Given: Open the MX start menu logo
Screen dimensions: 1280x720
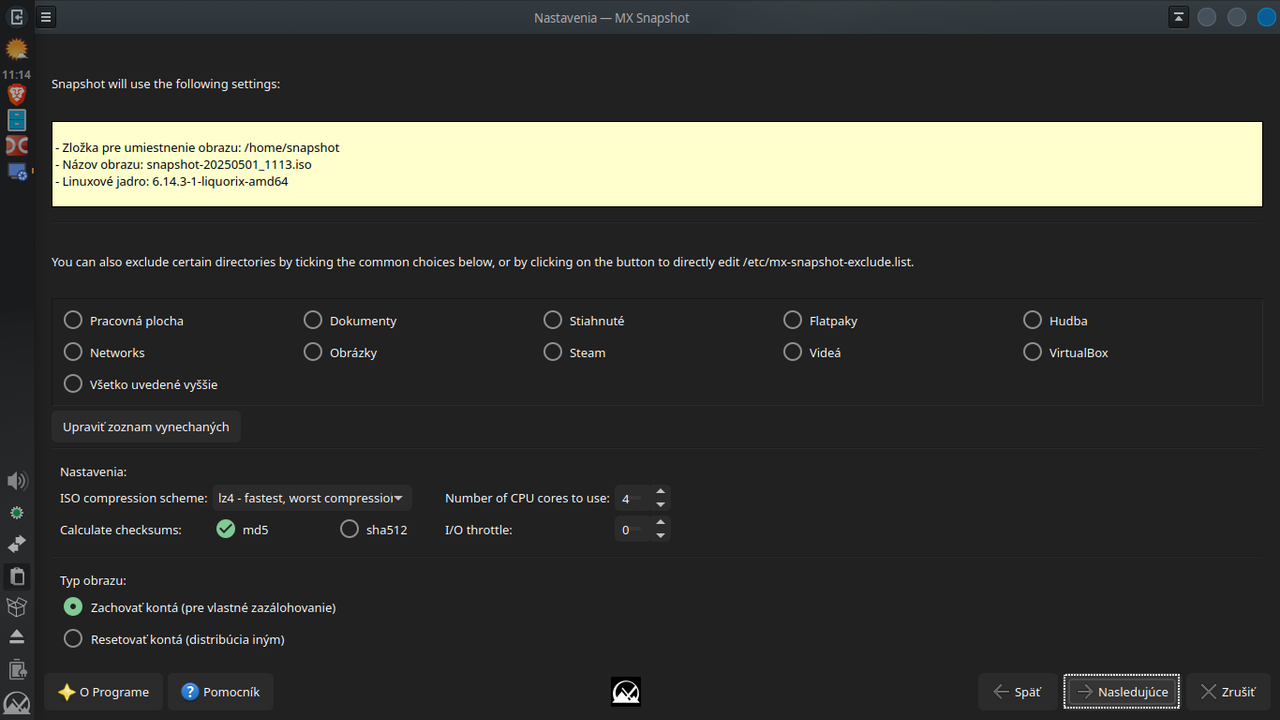Looking at the screenshot, I should (x=16, y=702).
